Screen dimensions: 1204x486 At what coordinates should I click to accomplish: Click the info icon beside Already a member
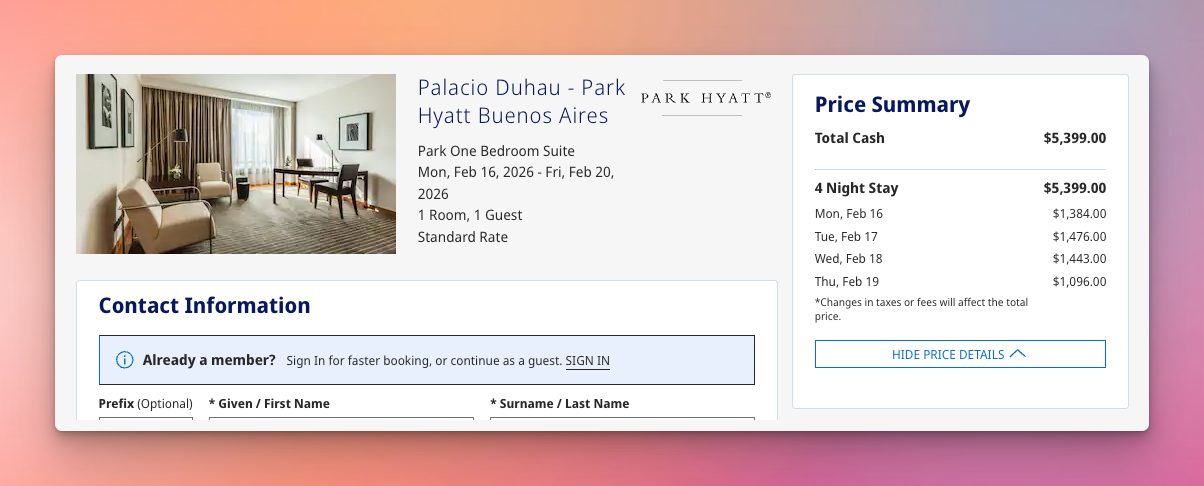(125, 360)
